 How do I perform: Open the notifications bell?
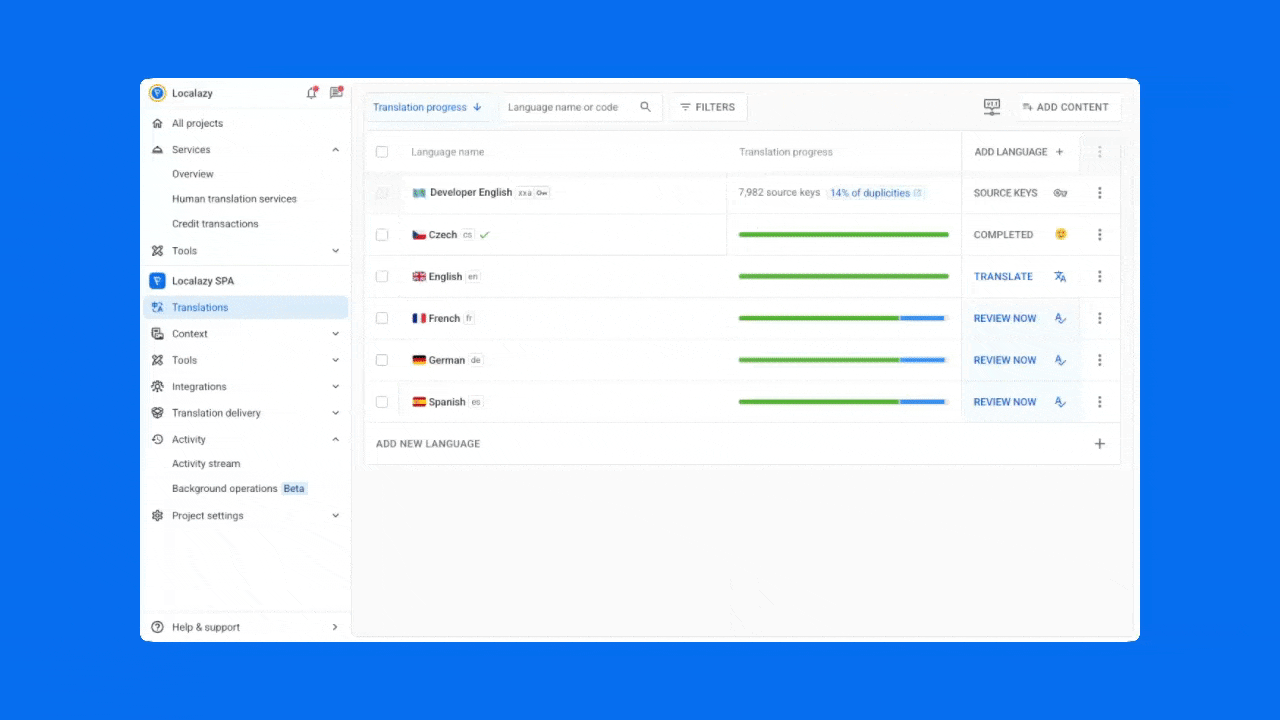pyautogui.click(x=312, y=93)
